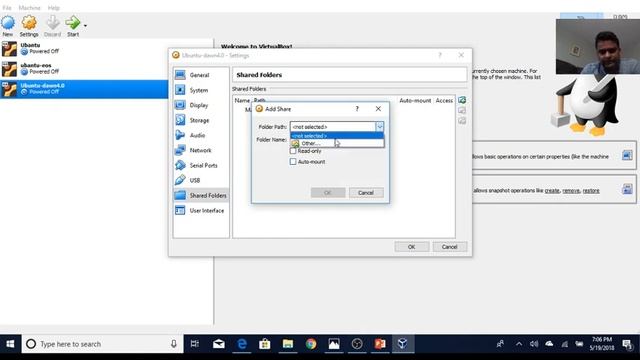
Task: Click OK in the Settings dialog
Action: (411, 247)
